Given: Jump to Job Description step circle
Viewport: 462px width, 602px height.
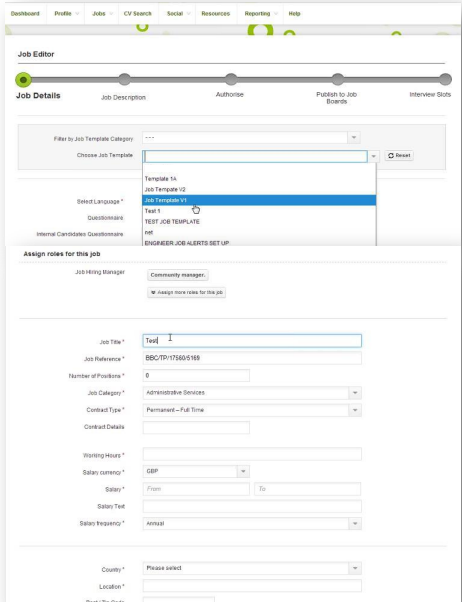Looking at the screenshot, I should [x=124, y=79].
